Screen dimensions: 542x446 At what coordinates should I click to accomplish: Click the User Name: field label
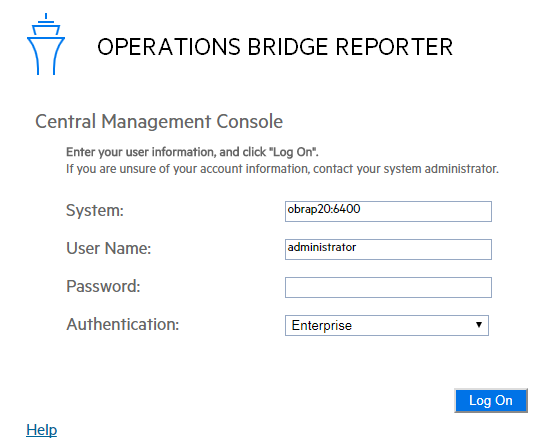(109, 248)
